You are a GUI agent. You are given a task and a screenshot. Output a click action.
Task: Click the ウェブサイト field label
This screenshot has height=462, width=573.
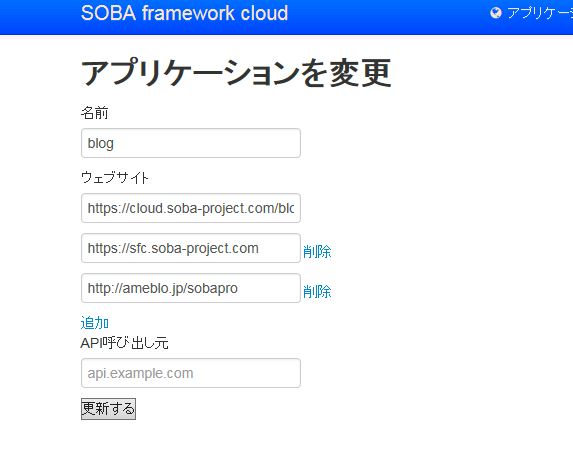[115, 178]
